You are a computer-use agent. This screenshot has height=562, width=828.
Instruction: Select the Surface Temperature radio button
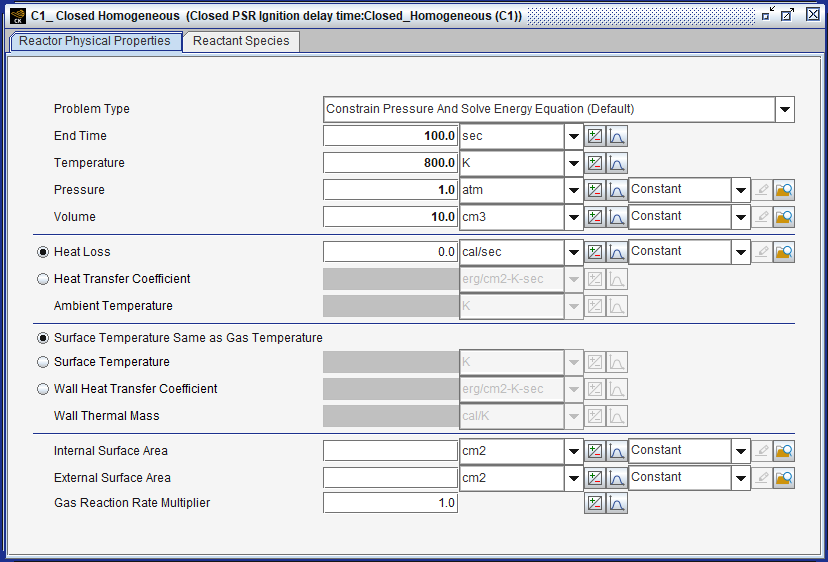coord(43,362)
